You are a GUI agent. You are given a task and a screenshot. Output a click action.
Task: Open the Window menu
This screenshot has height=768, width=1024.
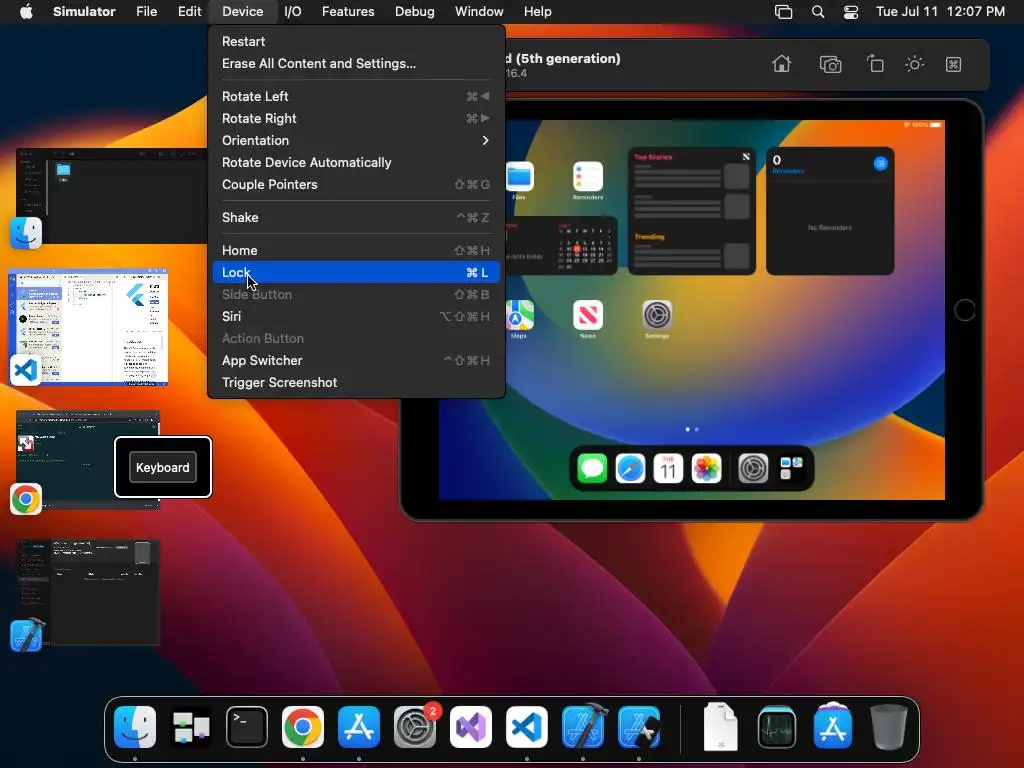[479, 12]
